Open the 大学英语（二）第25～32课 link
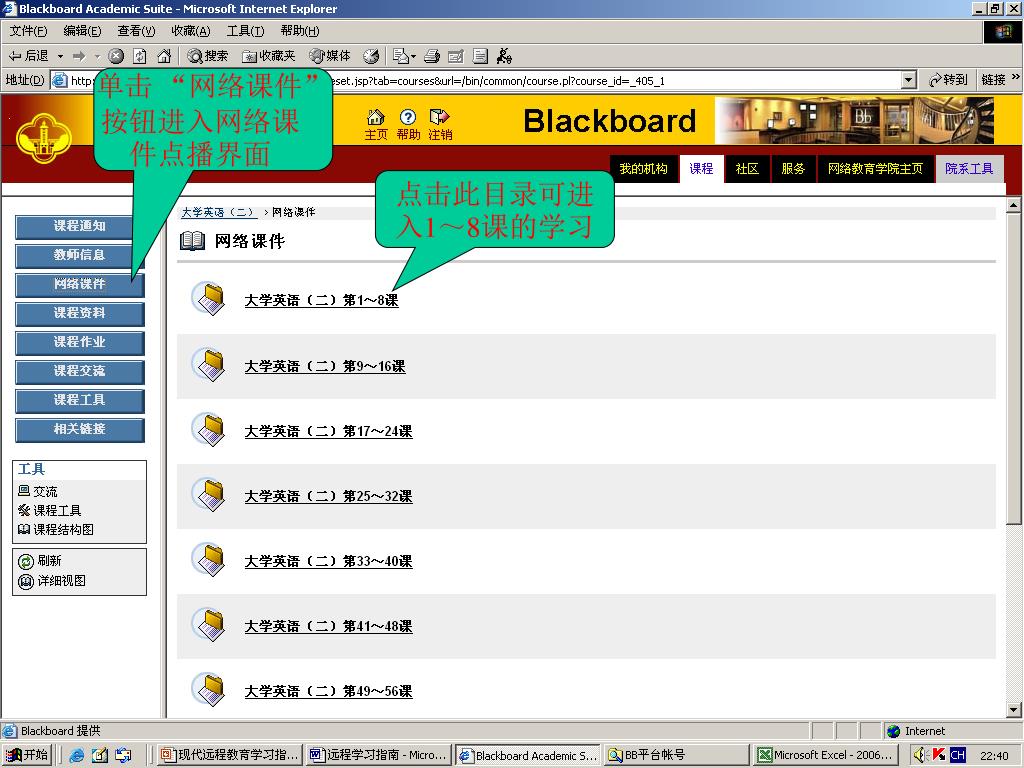The width and height of the screenshot is (1024, 768). [328, 496]
